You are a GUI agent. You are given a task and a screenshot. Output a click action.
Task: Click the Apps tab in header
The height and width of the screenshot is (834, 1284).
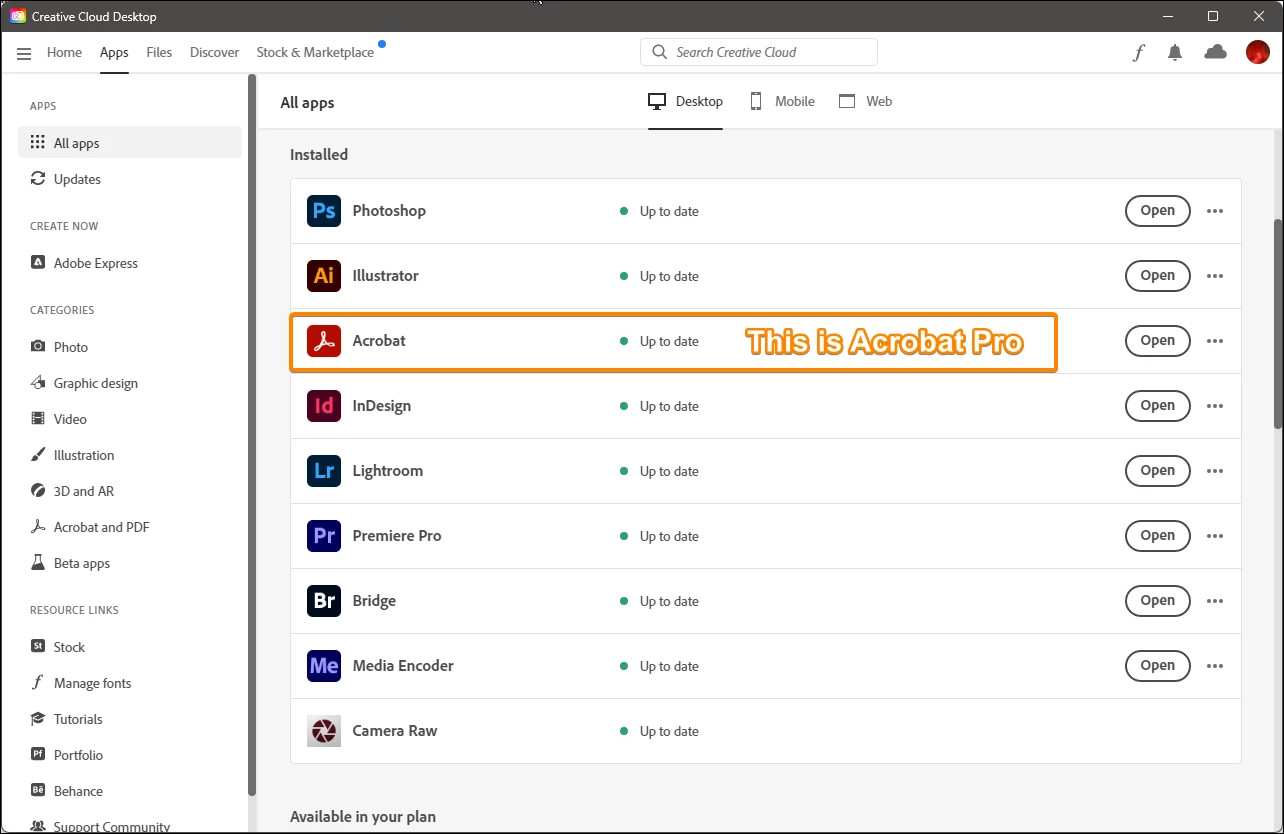click(x=114, y=52)
